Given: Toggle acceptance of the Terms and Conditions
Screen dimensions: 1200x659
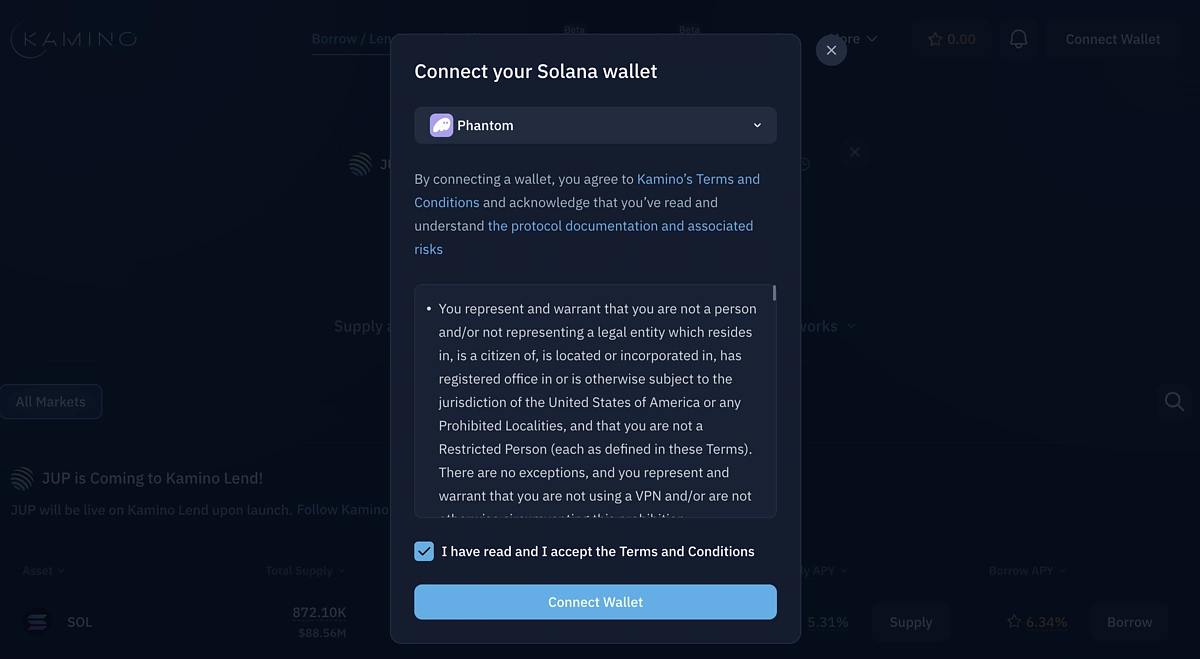Looking at the screenshot, I should pyautogui.click(x=423, y=551).
